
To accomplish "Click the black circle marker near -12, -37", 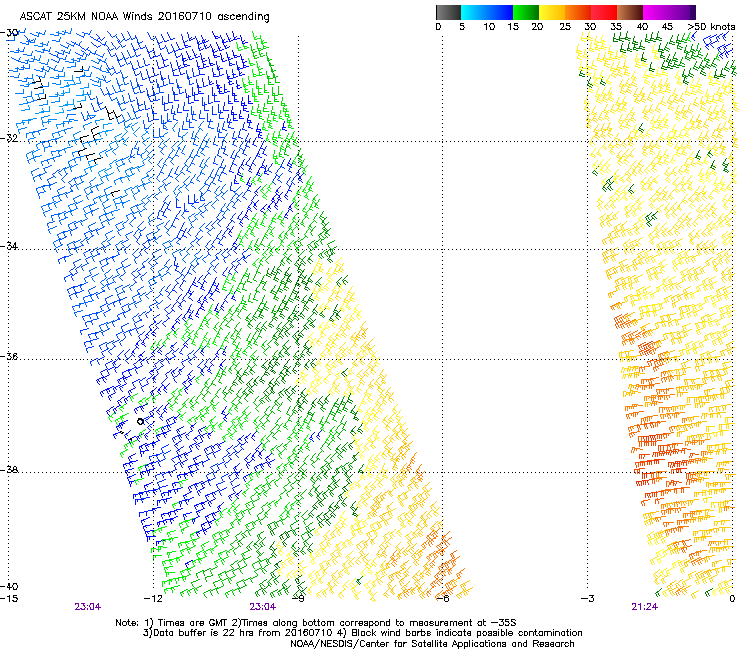I will pos(141,422).
